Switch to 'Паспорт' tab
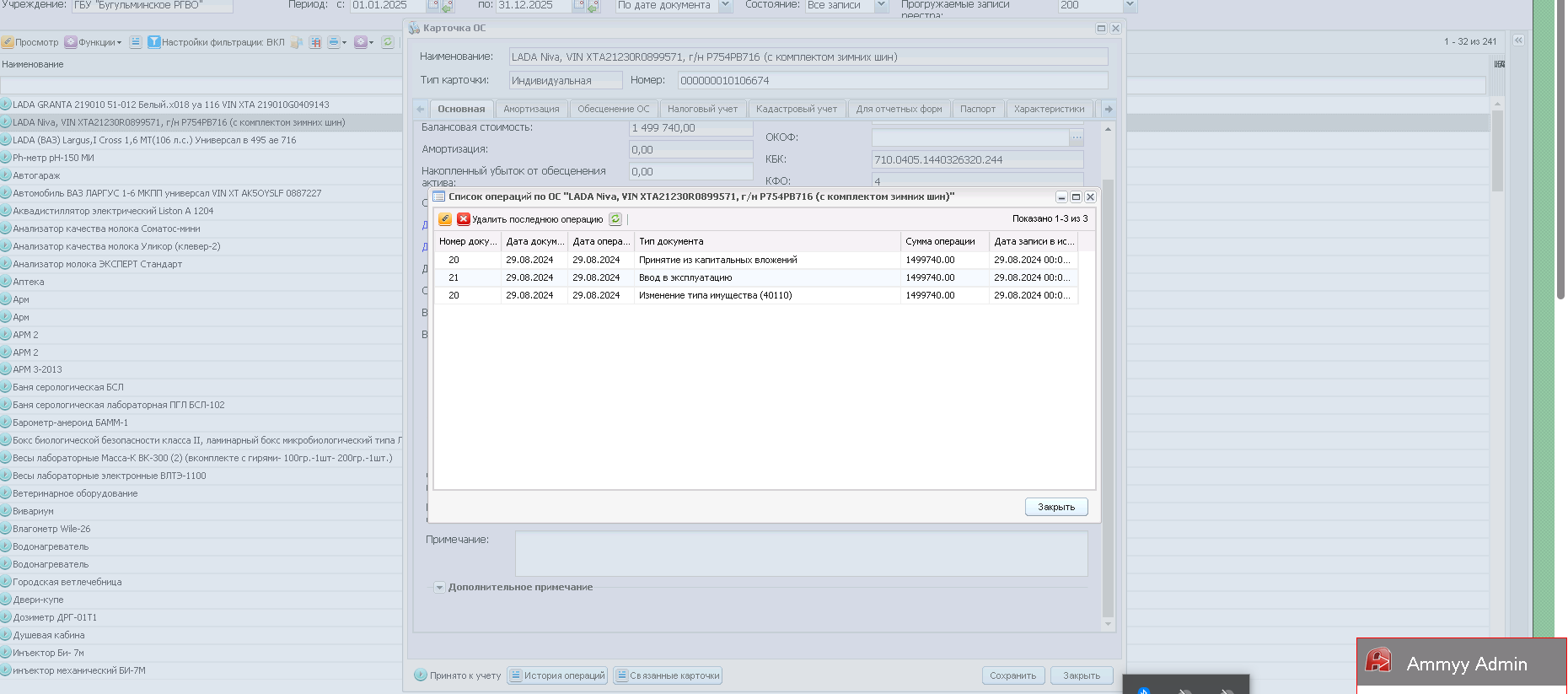The width and height of the screenshot is (1568, 694). coord(978,109)
